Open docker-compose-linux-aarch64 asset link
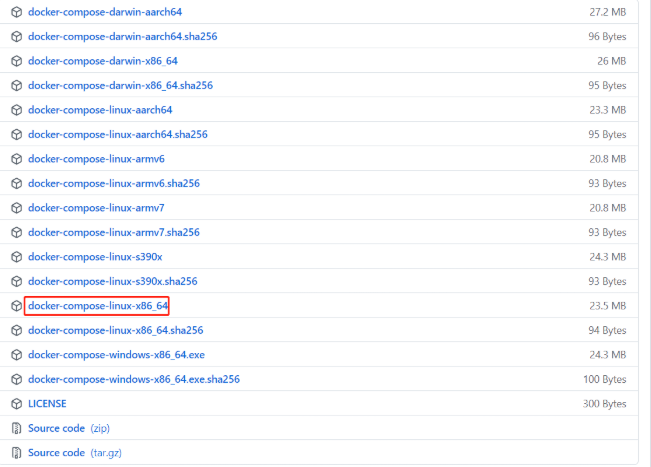 pos(100,110)
